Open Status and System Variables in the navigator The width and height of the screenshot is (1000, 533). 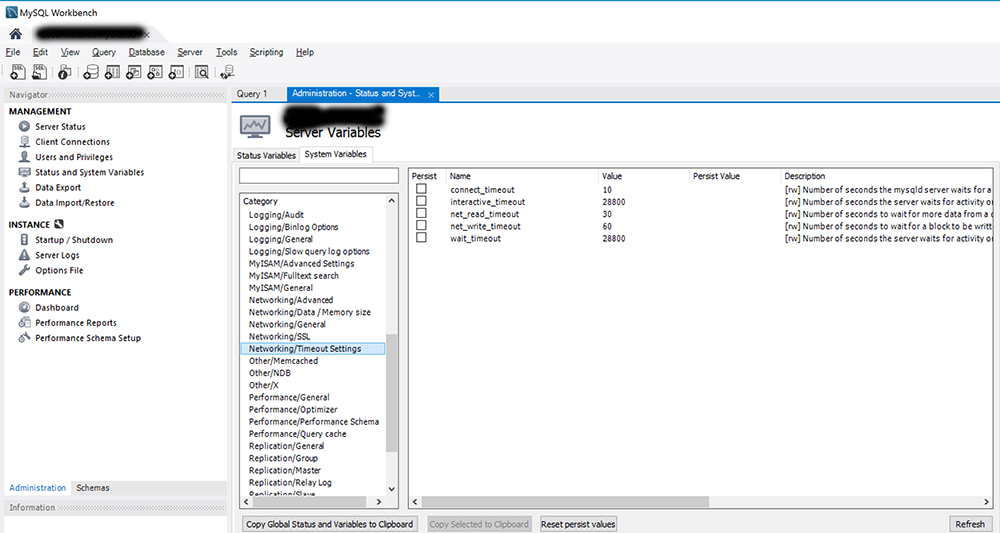pos(89,172)
